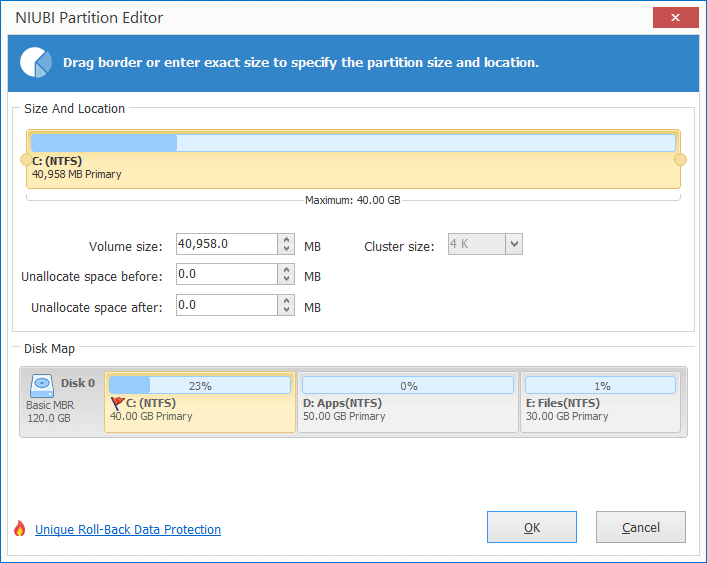The width and height of the screenshot is (707, 563).
Task: Increase Unallocate space after with the up arrow
Action: pyautogui.click(x=286, y=300)
